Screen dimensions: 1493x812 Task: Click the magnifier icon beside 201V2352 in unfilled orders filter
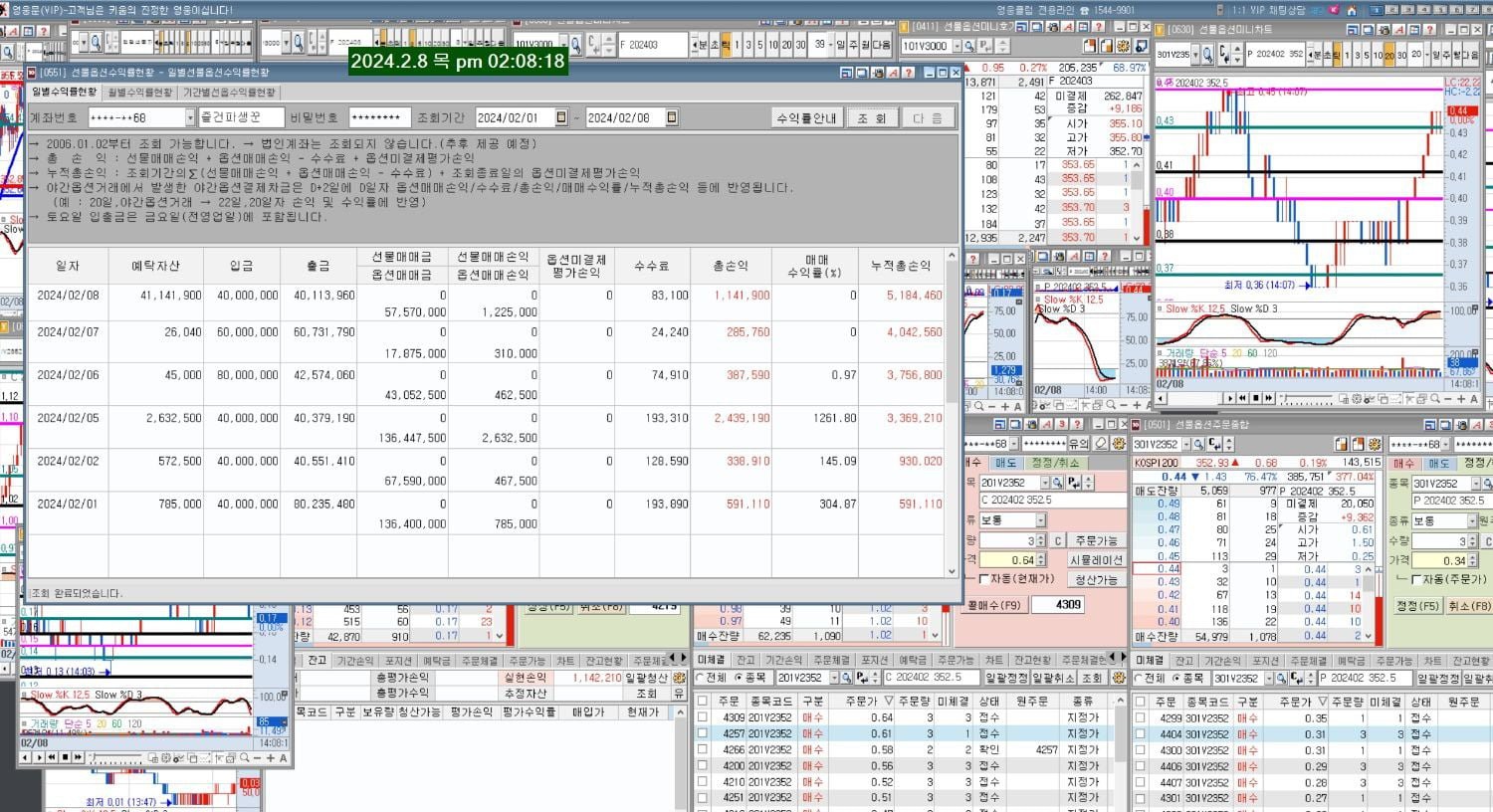847,678
